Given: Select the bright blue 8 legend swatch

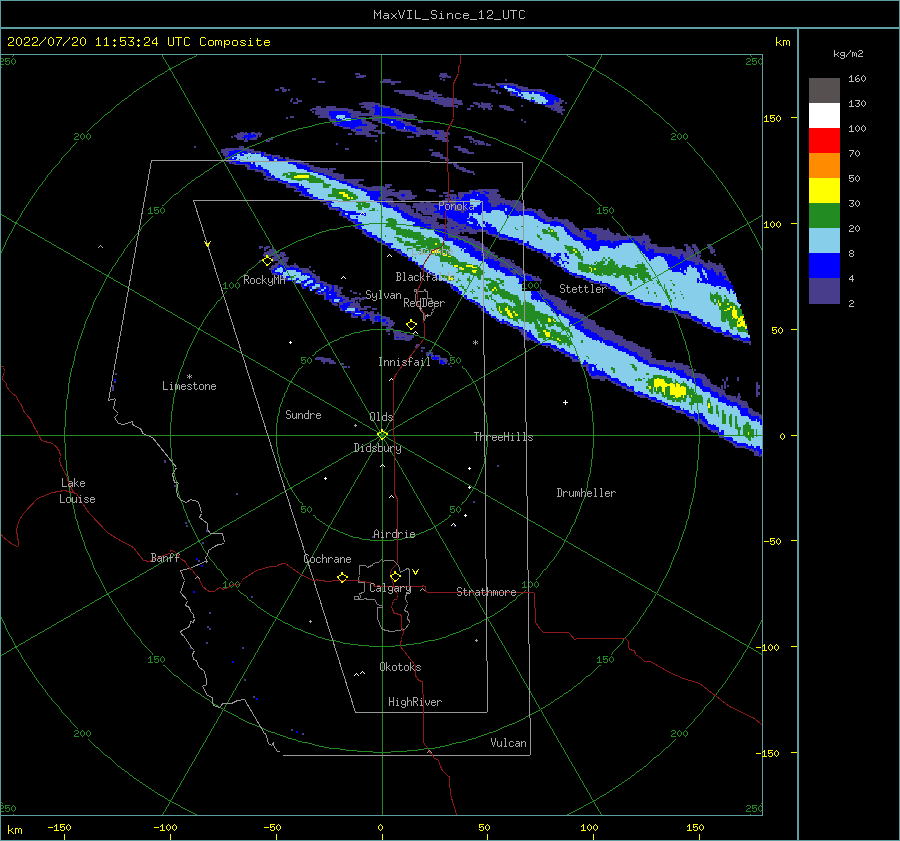Looking at the screenshot, I should pos(824,265).
